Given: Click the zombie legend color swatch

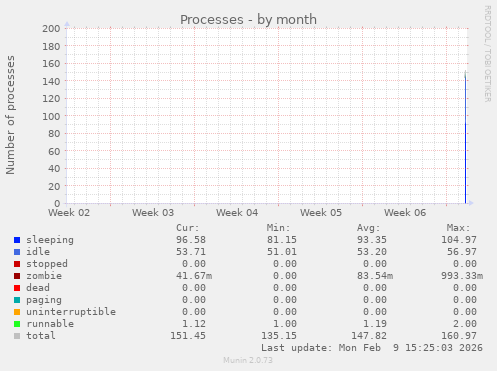Looking at the screenshot, I should (17, 276).
